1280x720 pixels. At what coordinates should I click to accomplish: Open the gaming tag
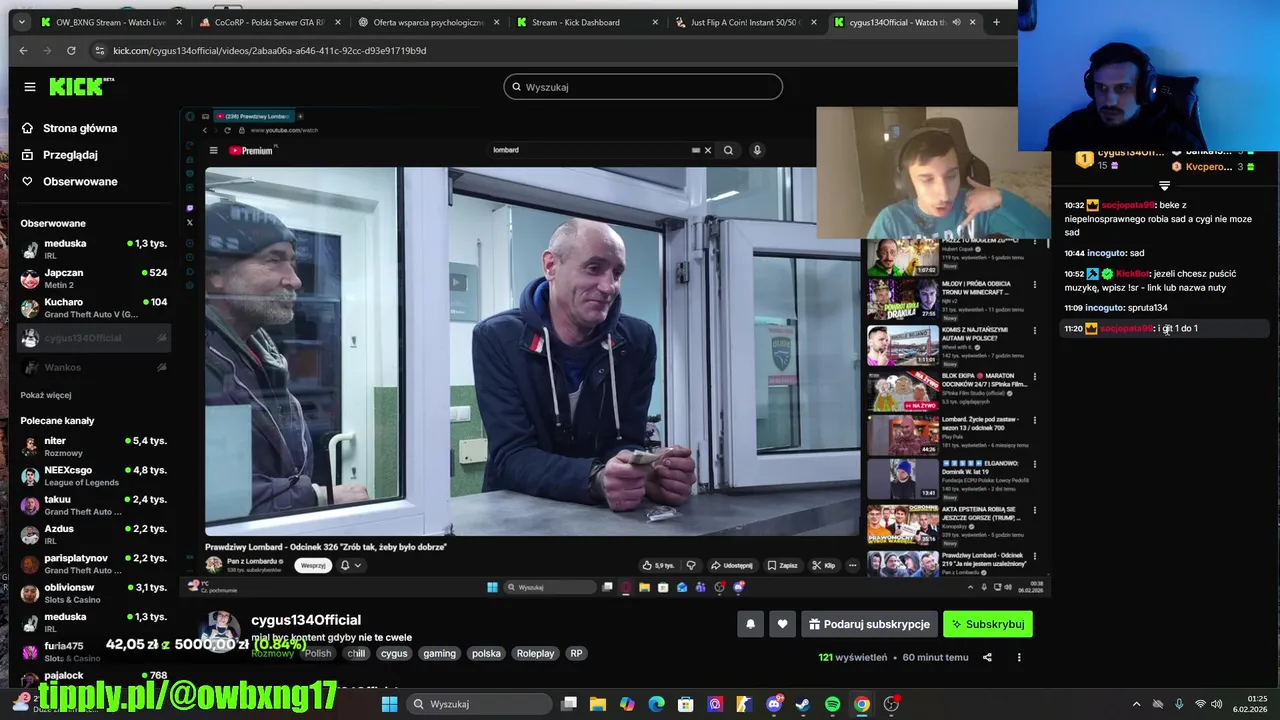439,654
